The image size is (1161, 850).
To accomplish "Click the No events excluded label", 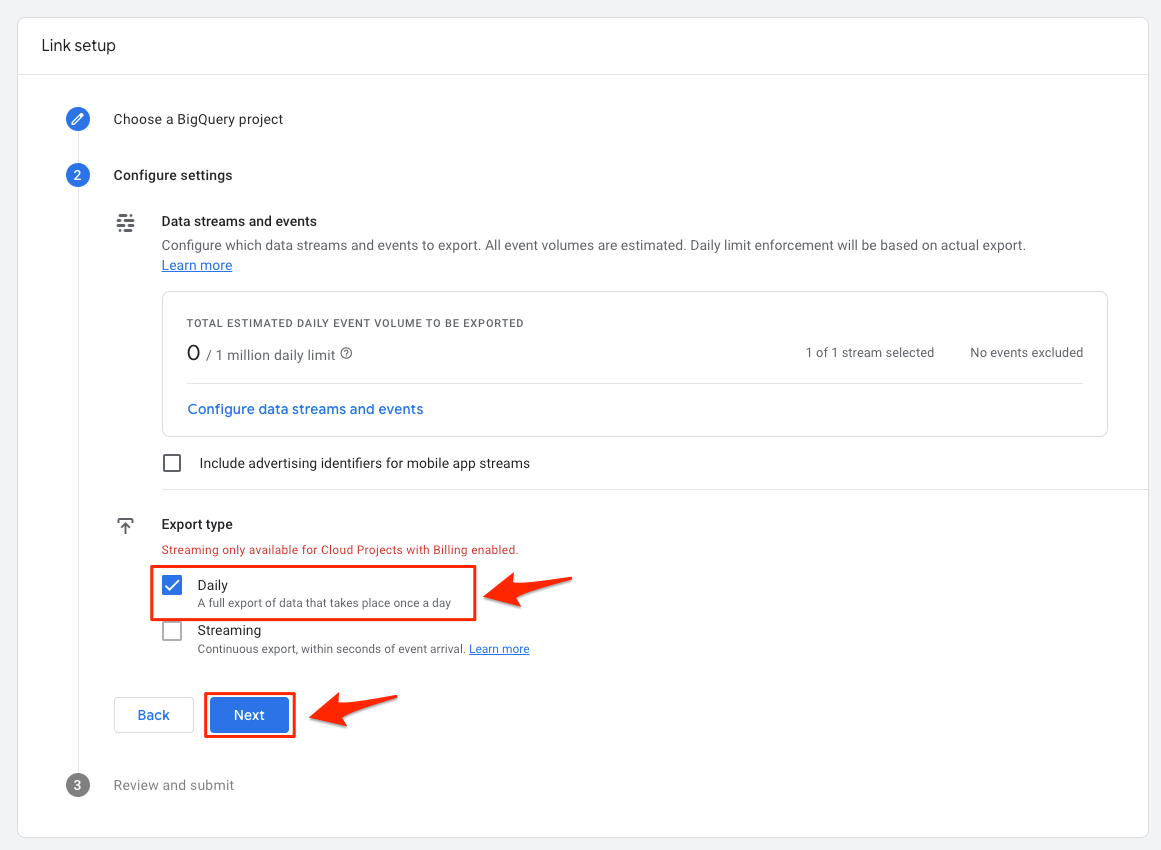I will pos(1025,352).
